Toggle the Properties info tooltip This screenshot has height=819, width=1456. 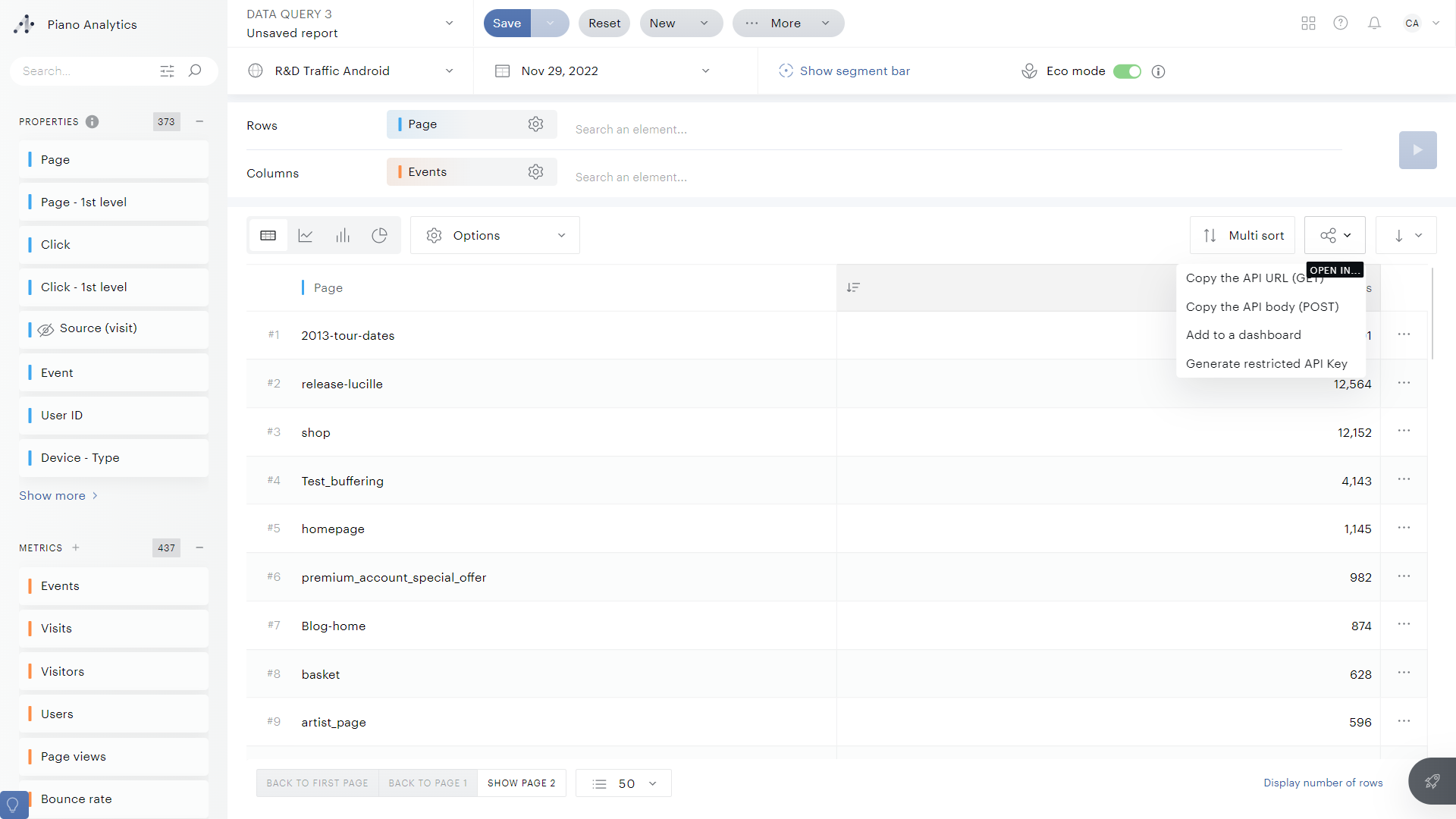click(x=92, y=121)
